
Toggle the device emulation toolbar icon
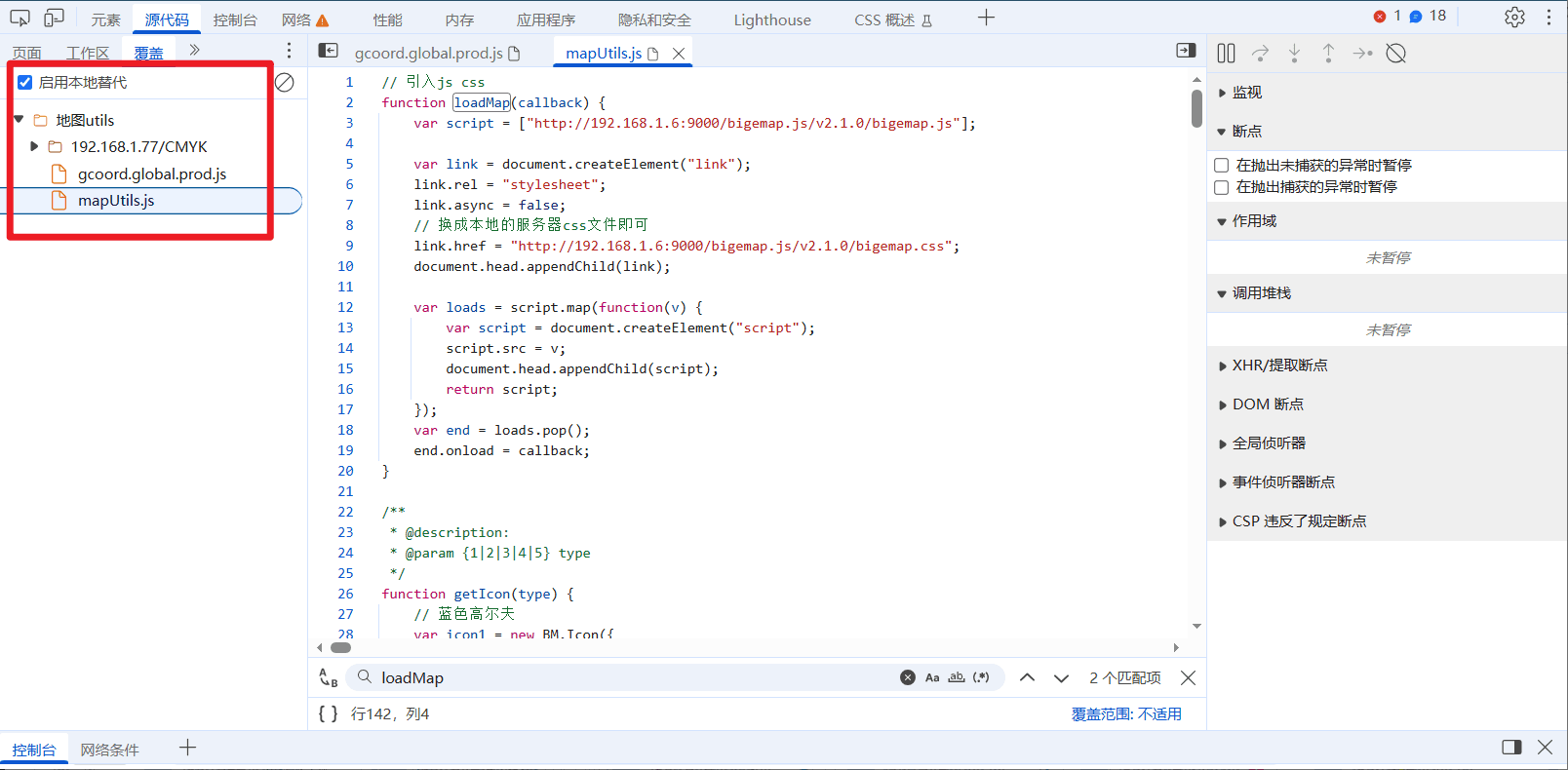(54, 18)
